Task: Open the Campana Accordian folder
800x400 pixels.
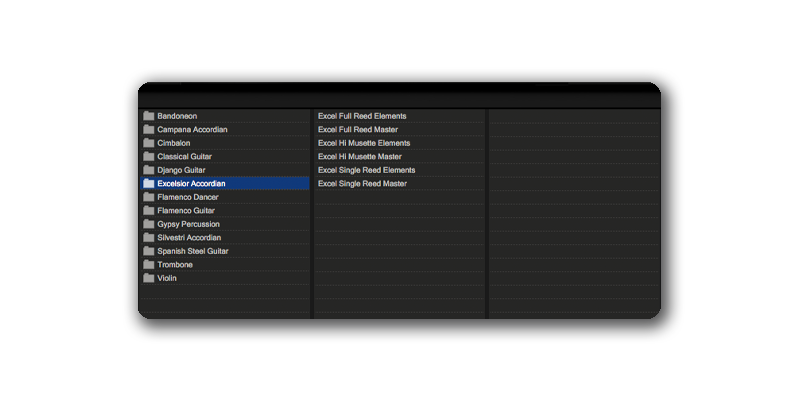Action: [192, 130]
